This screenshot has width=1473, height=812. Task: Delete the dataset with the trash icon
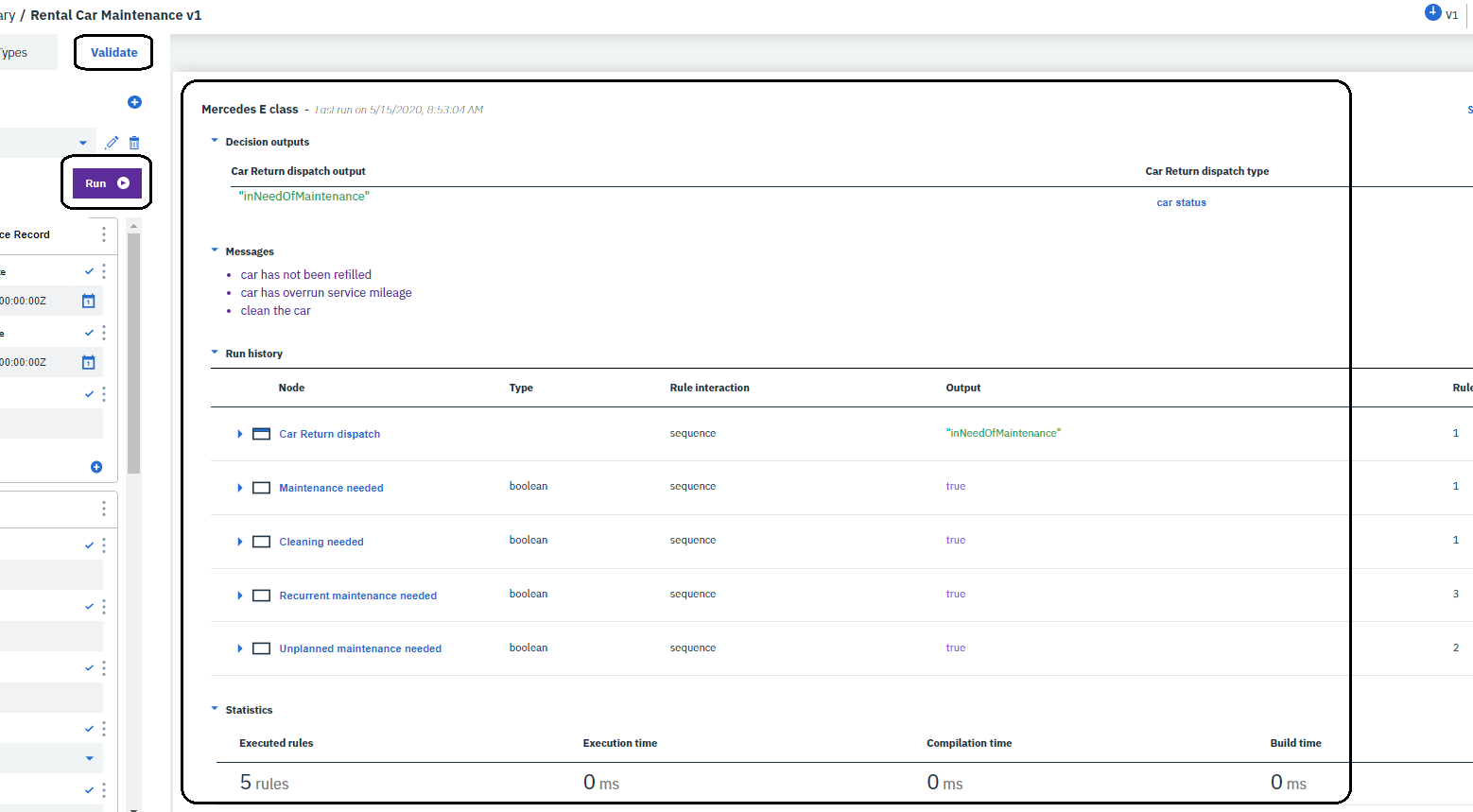[134, 143]
